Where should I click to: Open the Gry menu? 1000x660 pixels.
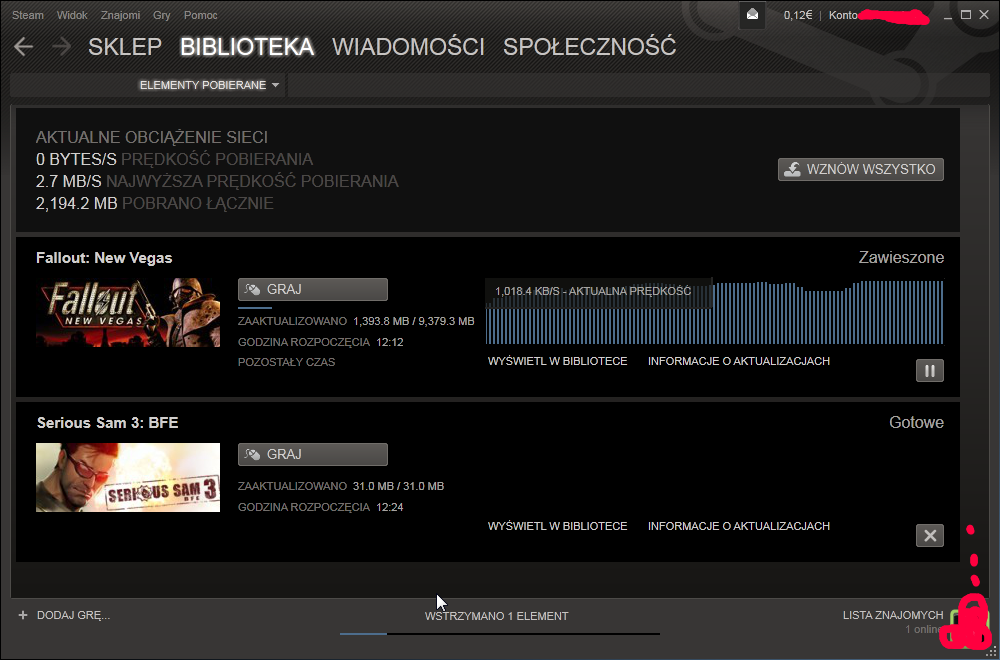tap(162, 15)
